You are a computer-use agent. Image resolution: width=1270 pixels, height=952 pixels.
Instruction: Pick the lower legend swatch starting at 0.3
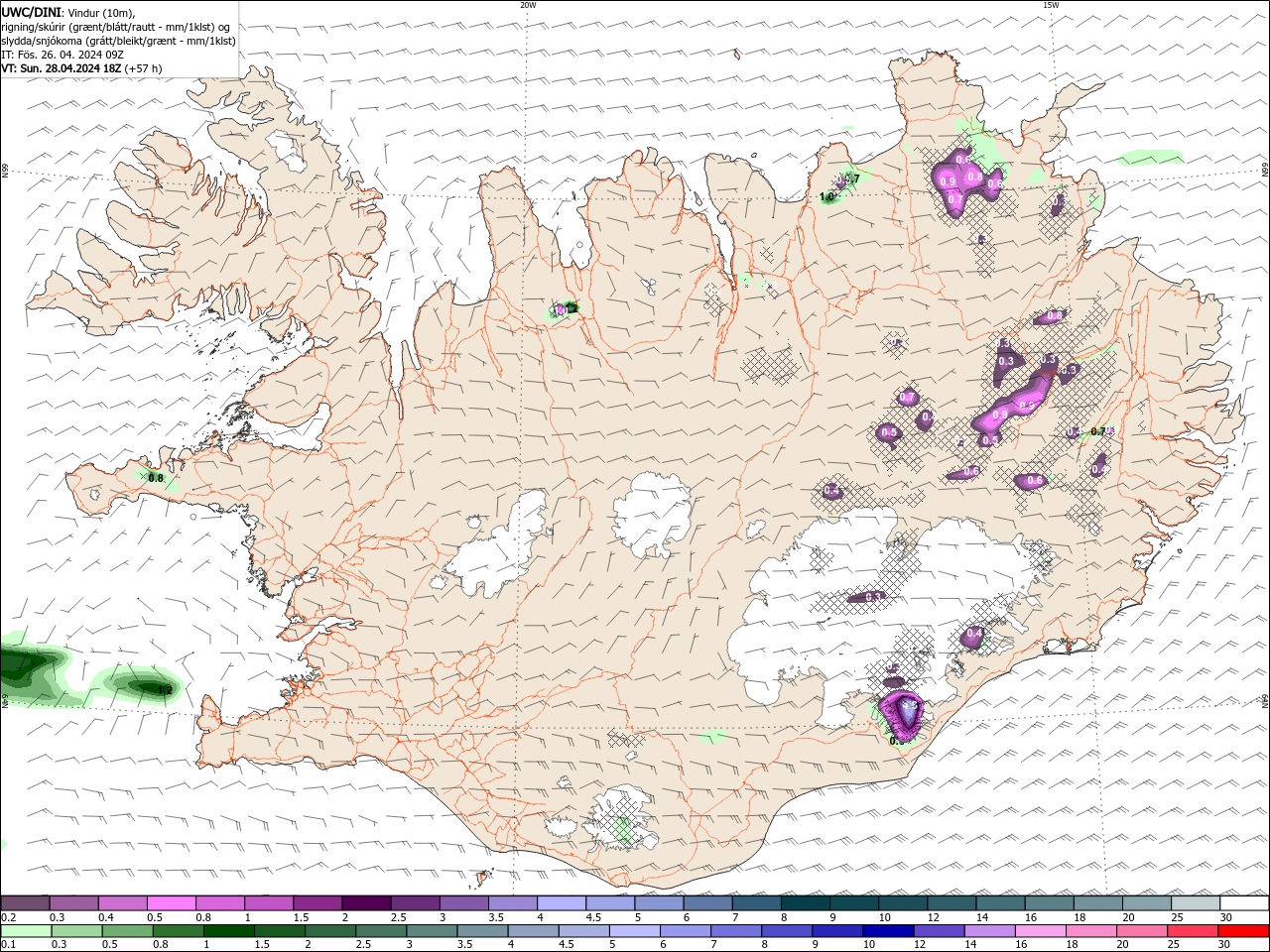(x=76, y=931)
